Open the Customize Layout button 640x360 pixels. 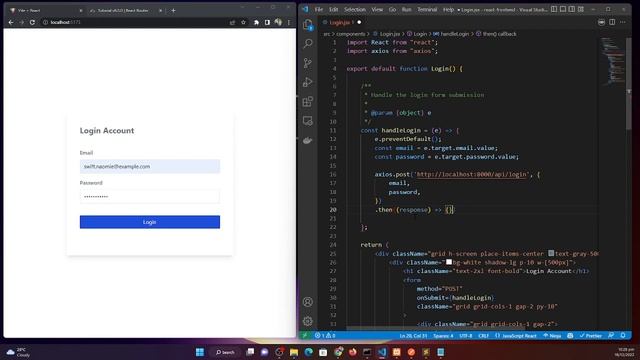coord(581,9)
